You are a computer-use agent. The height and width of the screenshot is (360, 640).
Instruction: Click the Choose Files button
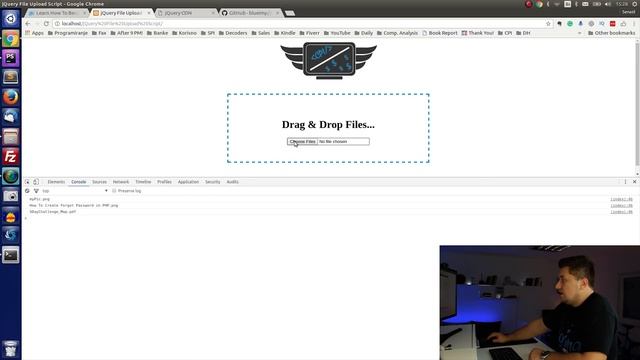(x=302, y=141)
